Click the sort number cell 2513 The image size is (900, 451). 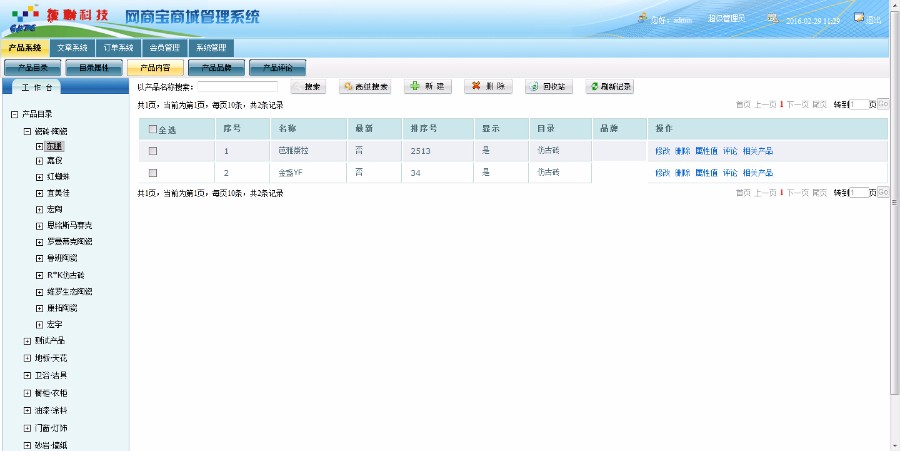click(x=421, y=151)
